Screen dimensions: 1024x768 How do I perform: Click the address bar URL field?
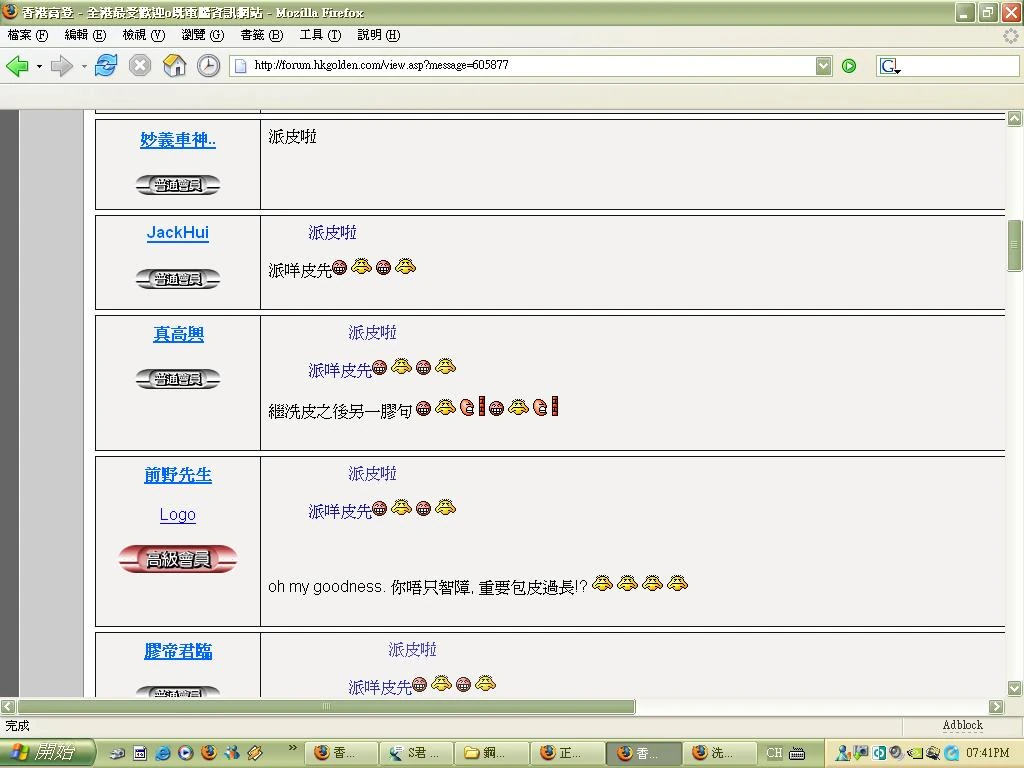[532, 65]
